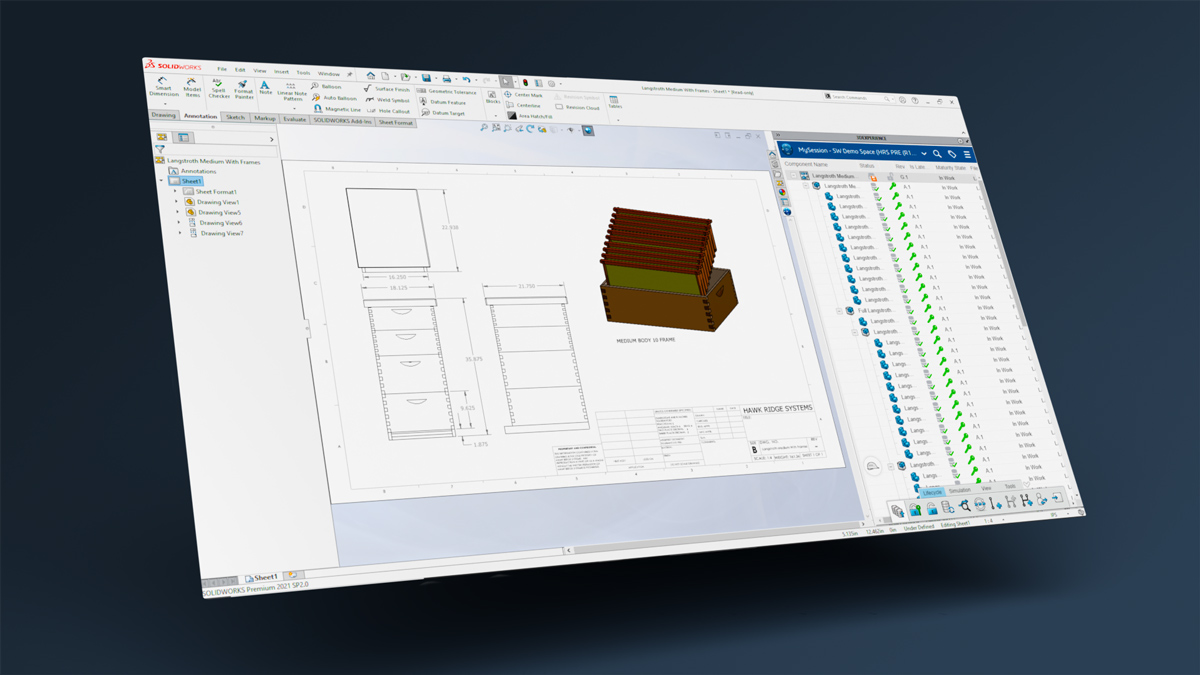Click the Print icon in quick toolbar

446,78
